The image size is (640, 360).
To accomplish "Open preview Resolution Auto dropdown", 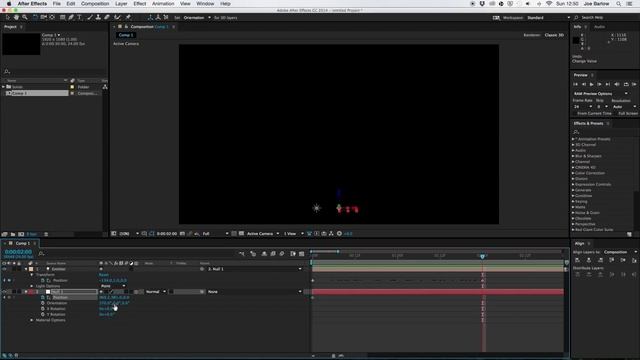I will tap(624, 107).
